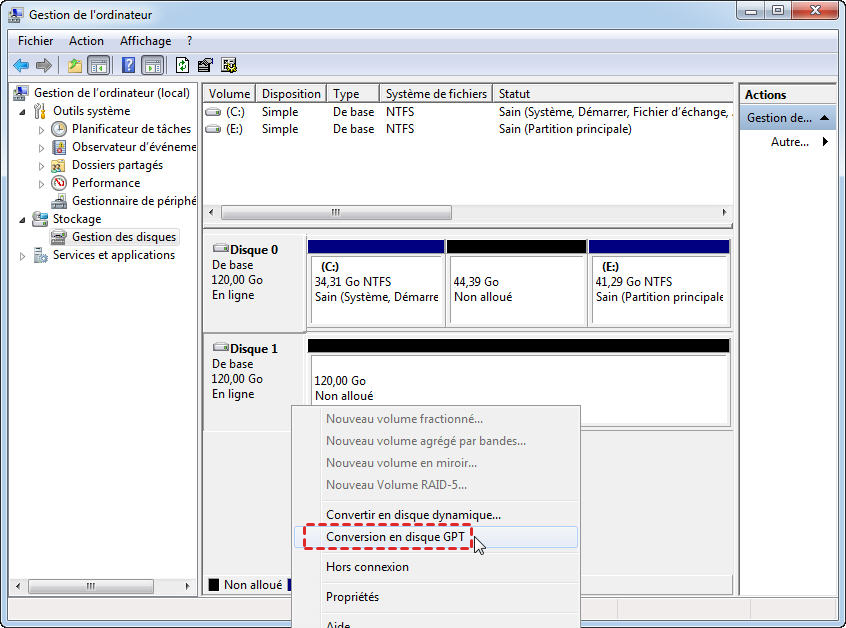846x628 pixels.
Task: Open the Affichage menu
Action: point(146,41)
